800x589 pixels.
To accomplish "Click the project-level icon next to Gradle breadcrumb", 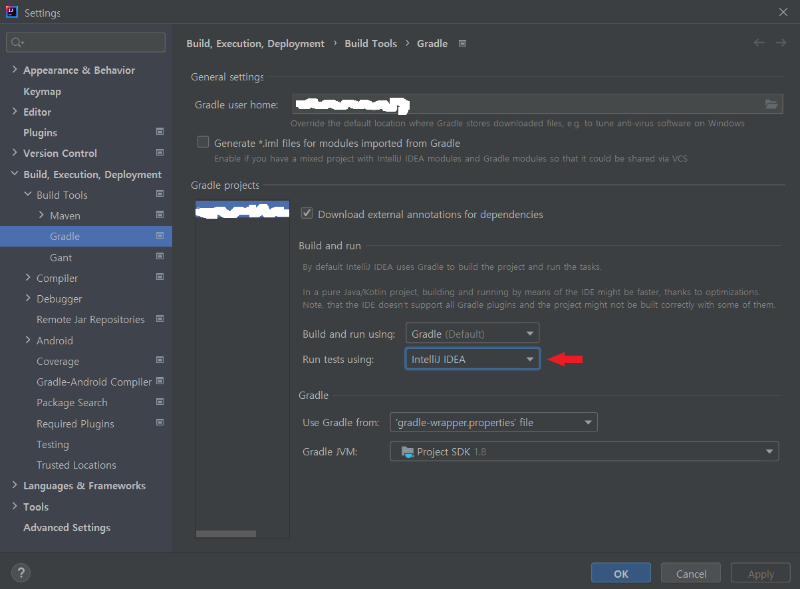I will pyautogui.click(x=462, y=43).
